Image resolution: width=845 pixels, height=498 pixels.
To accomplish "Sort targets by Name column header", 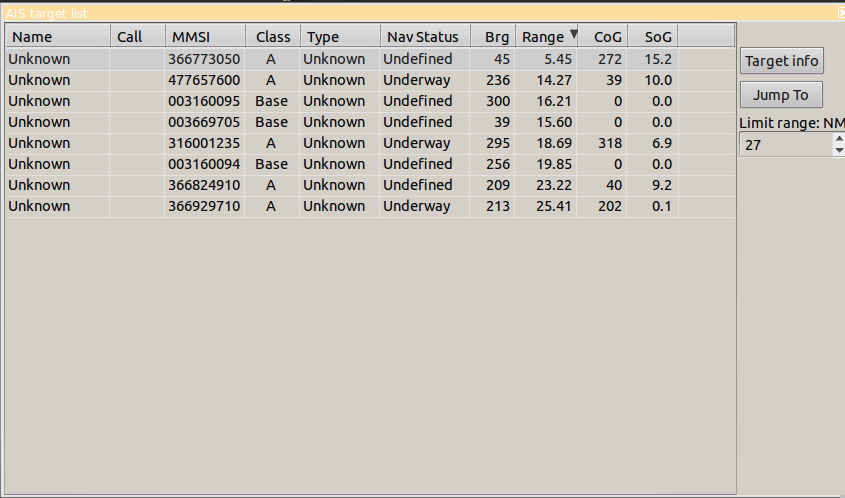I will tap(57, 37).
